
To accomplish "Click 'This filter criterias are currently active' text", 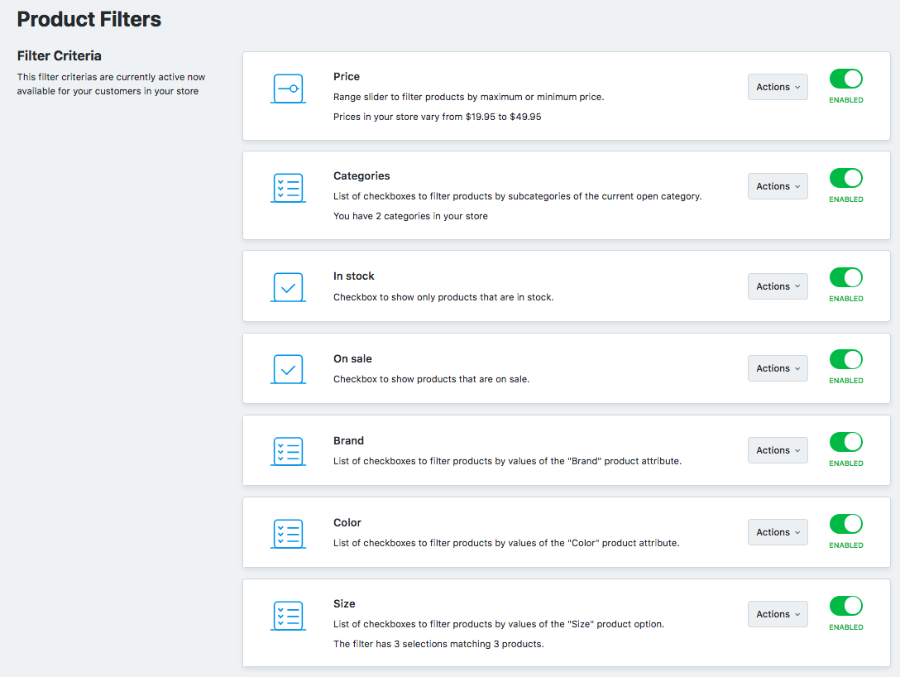I will [x=111, y=84].
